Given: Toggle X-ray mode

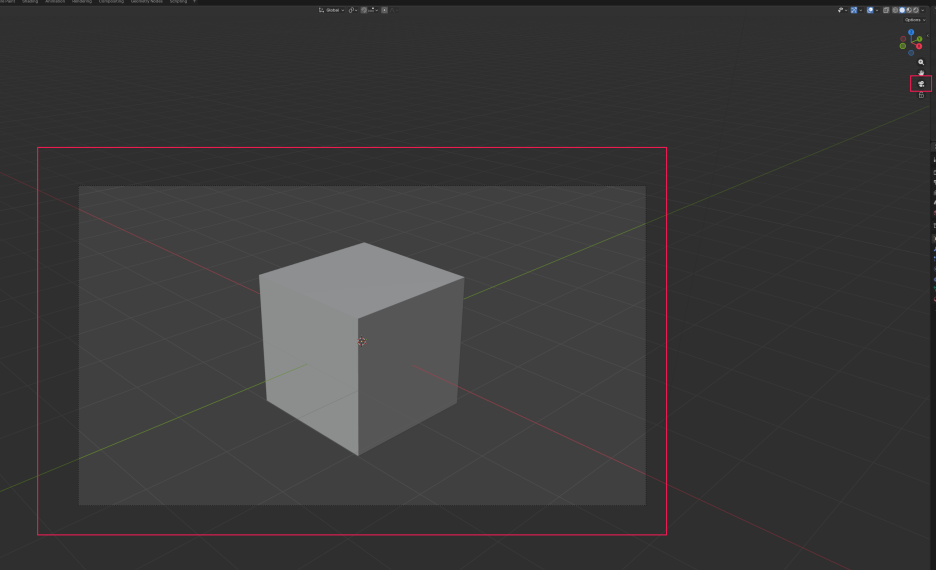Looking at the screenshot, I should click(886, 10).
